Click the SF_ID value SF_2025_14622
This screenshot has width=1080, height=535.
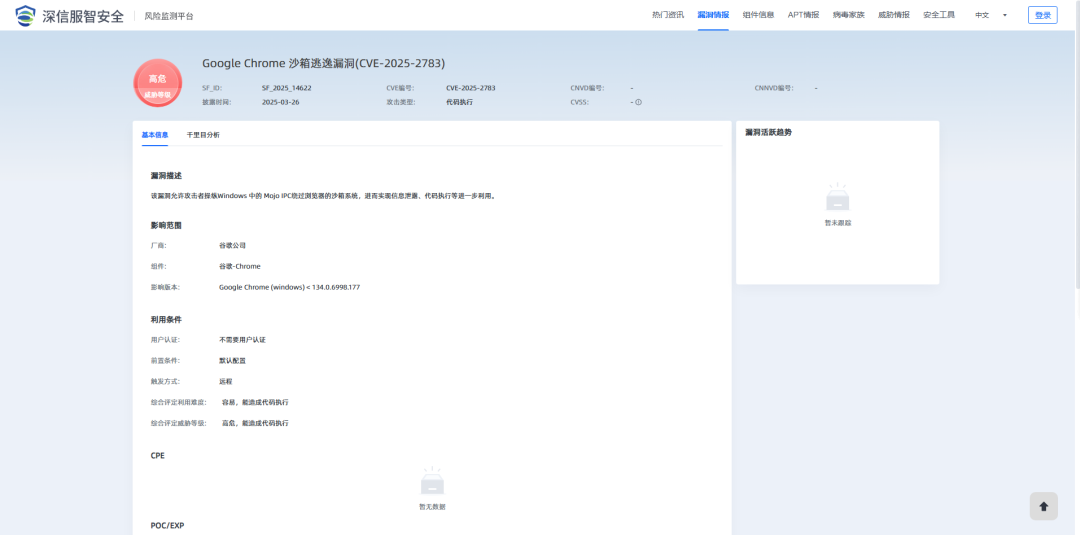[287, 88]
